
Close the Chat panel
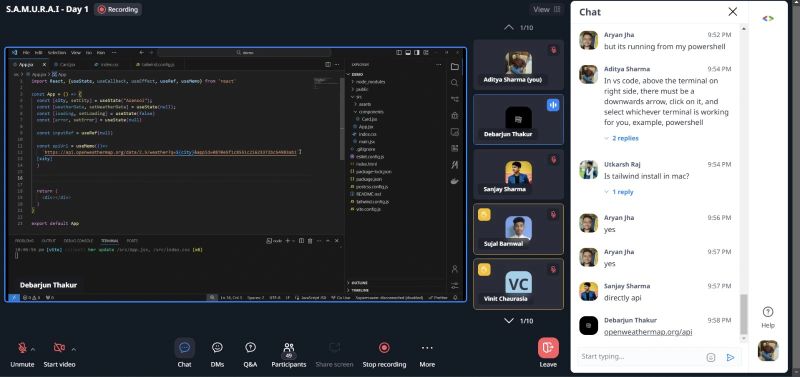733,12
